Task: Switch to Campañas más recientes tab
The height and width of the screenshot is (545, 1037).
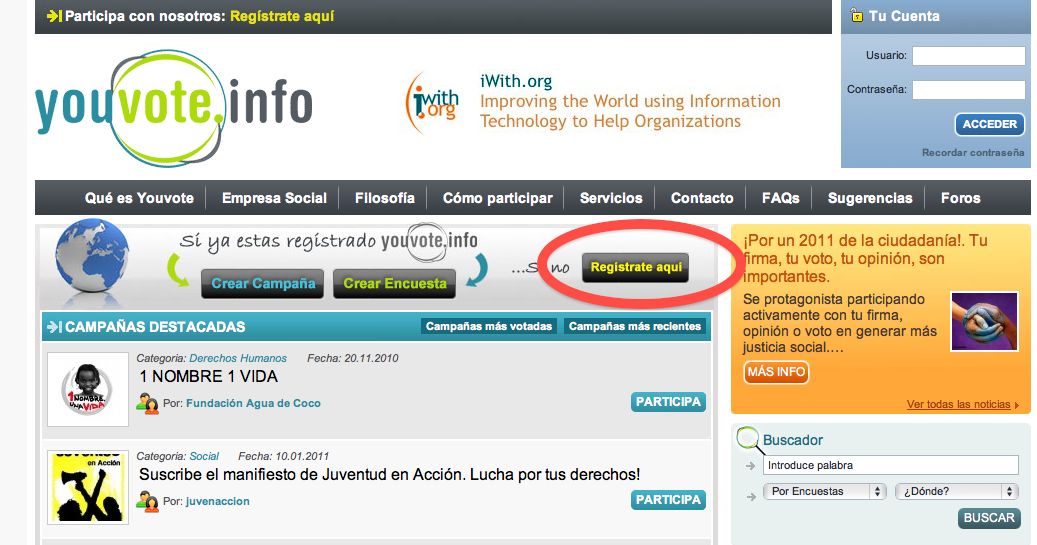Action: [635, 326]
